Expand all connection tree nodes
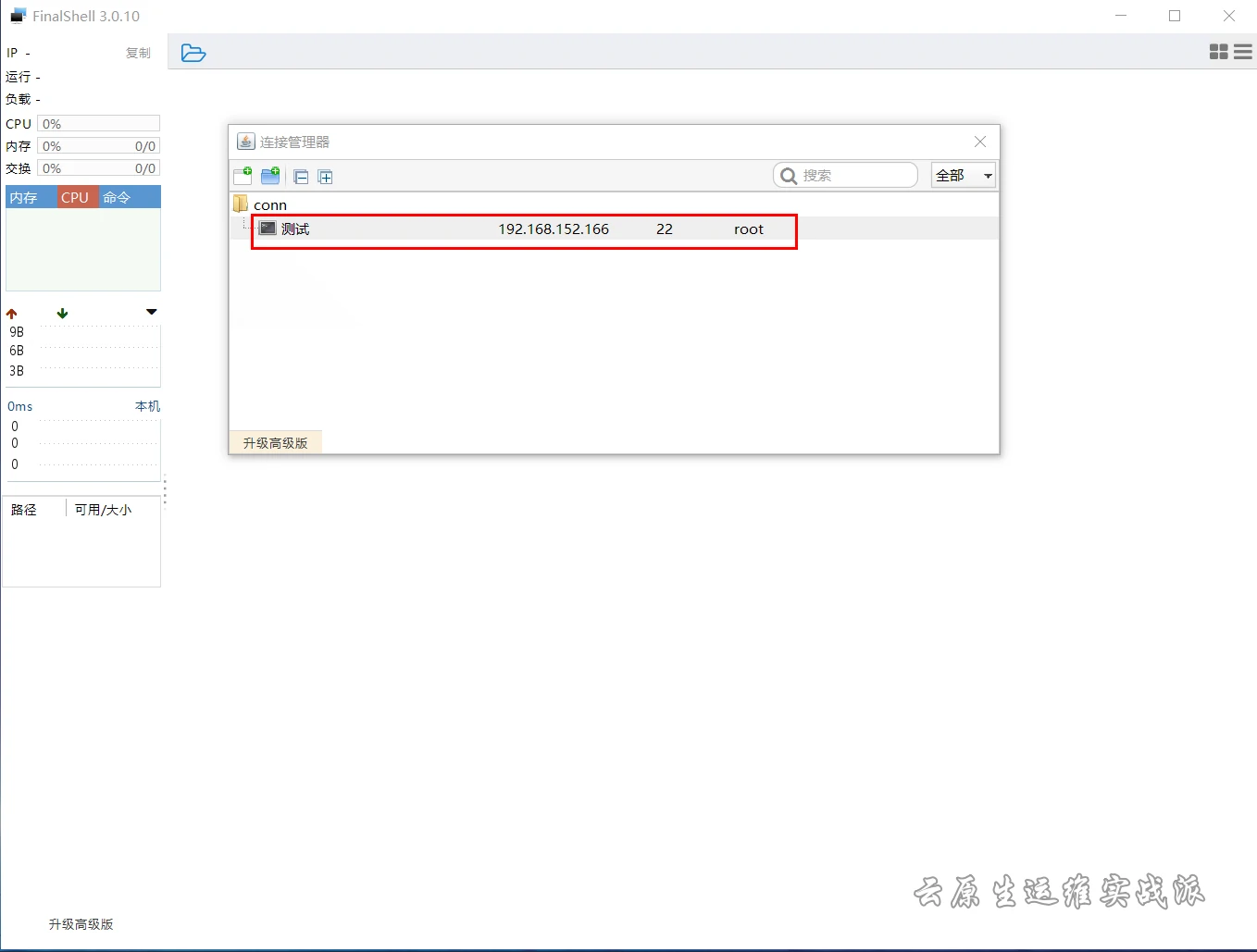The width and height of the screenshot is (1257, 952). coord(325,177)
